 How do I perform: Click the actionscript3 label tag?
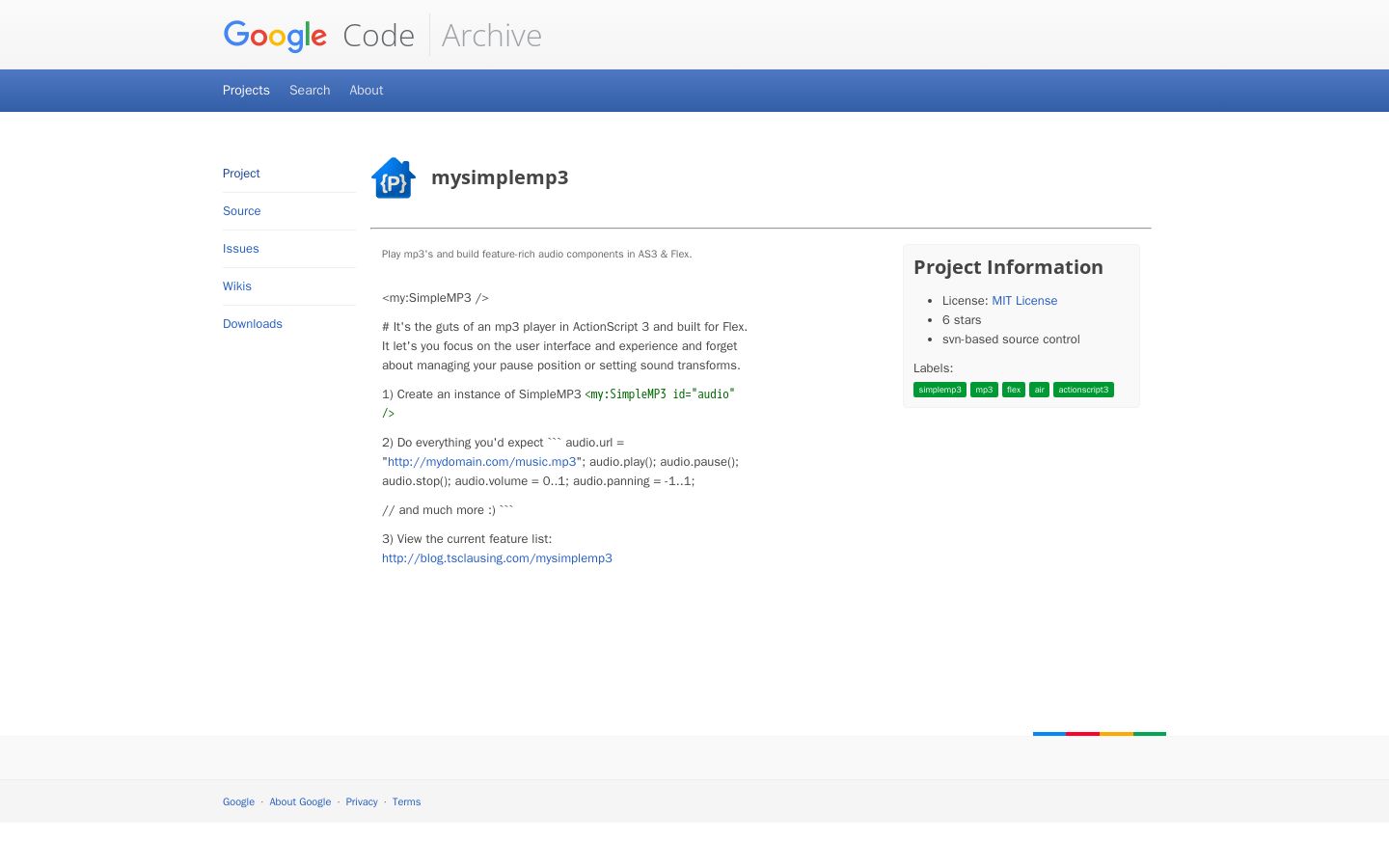(x=1083, y=390)
